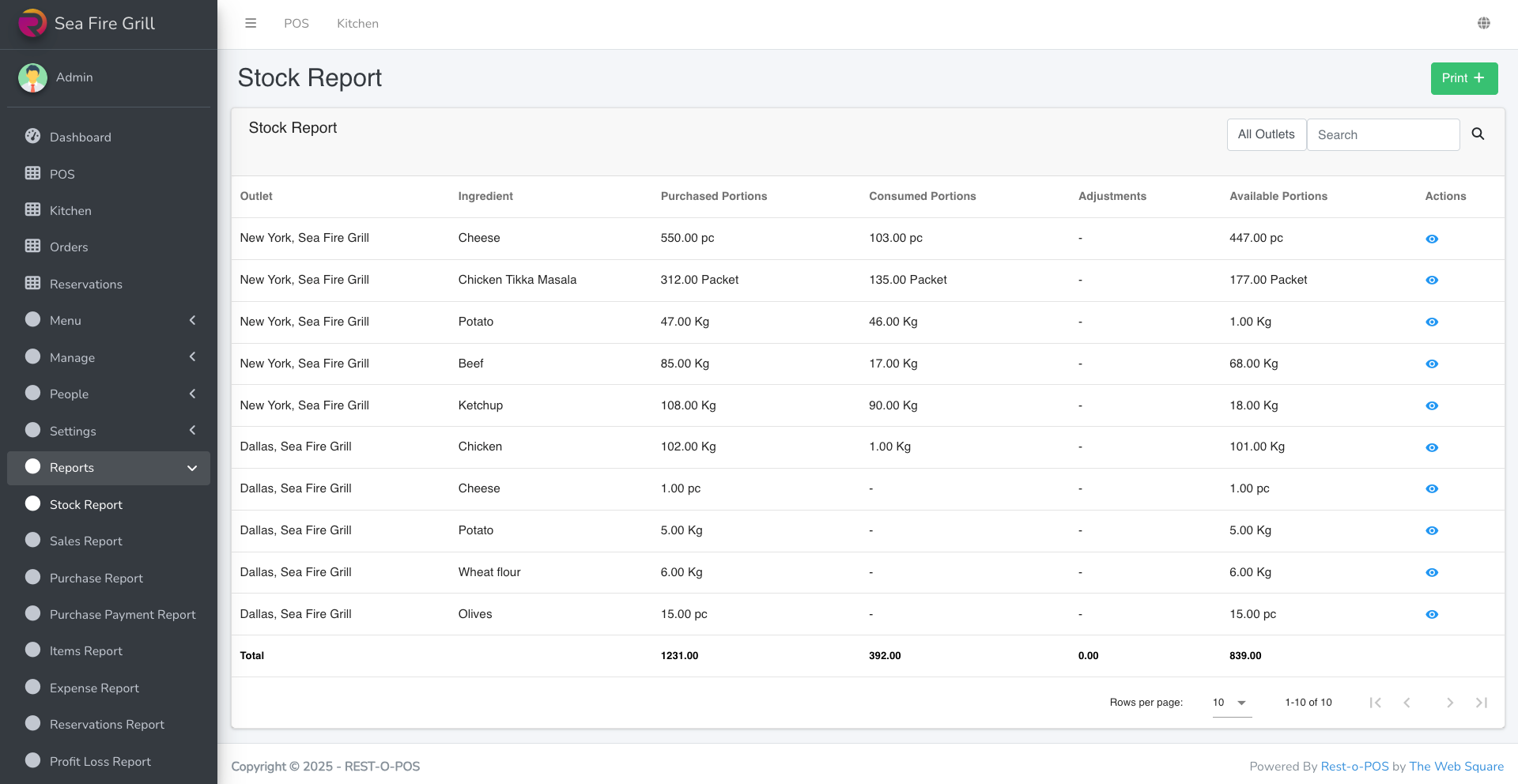Click the Available Portions column header

click(x=1278, y=196)
